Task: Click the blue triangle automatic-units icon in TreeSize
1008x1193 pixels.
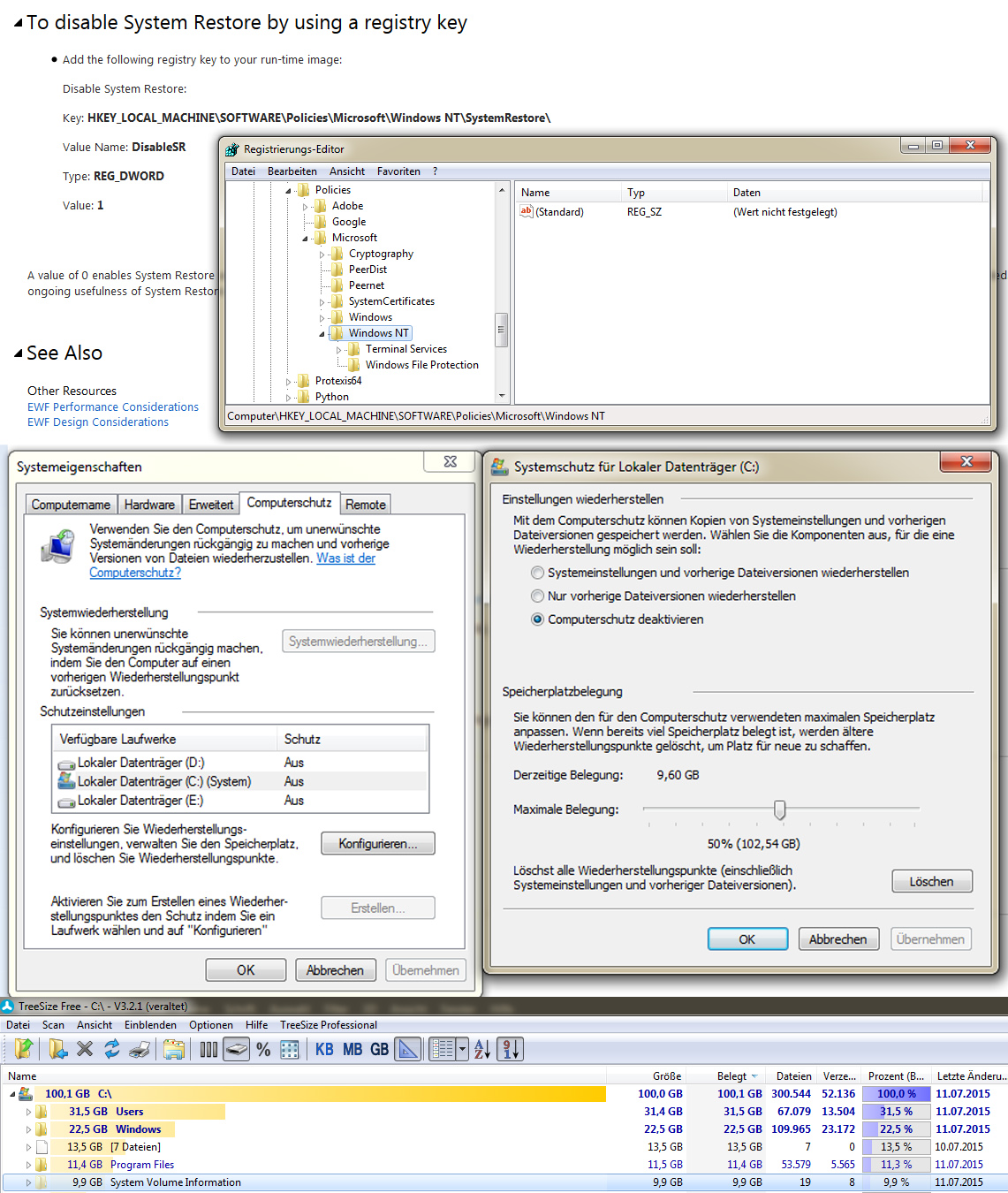Action: 407,1049
